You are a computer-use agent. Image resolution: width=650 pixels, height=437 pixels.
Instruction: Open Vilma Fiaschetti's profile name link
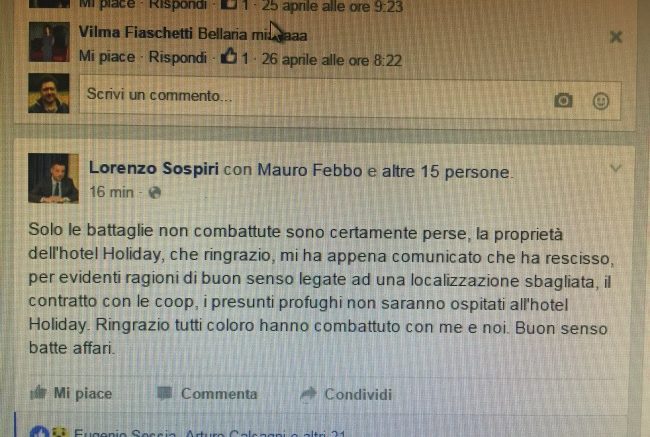coord(136,33)
